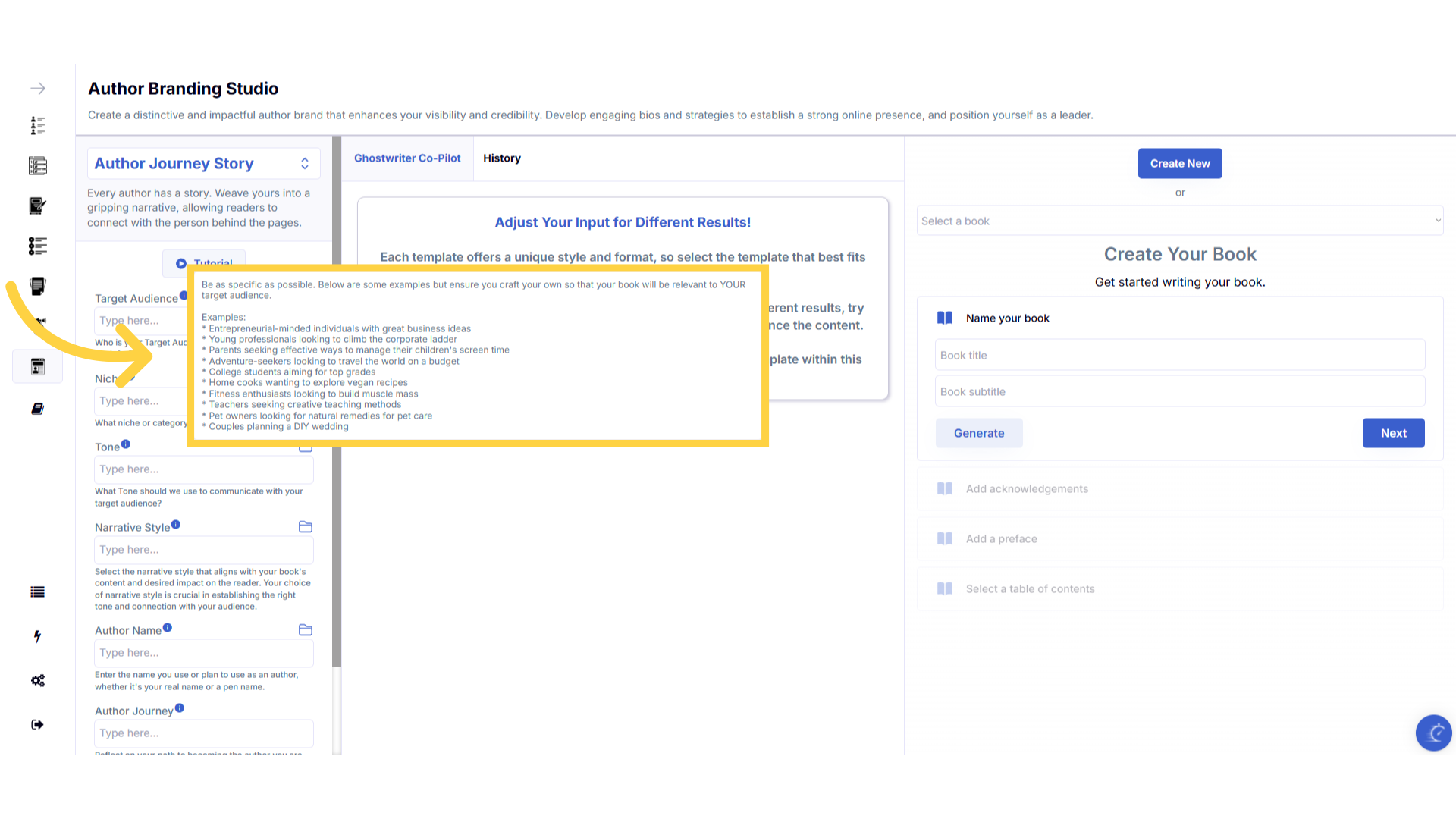Image resolution: width=1456 pixels, height=819 pixels.
Task: Click the lightning bolt sidebar icon
Action: pyautogui.click(x=37, y=636)
